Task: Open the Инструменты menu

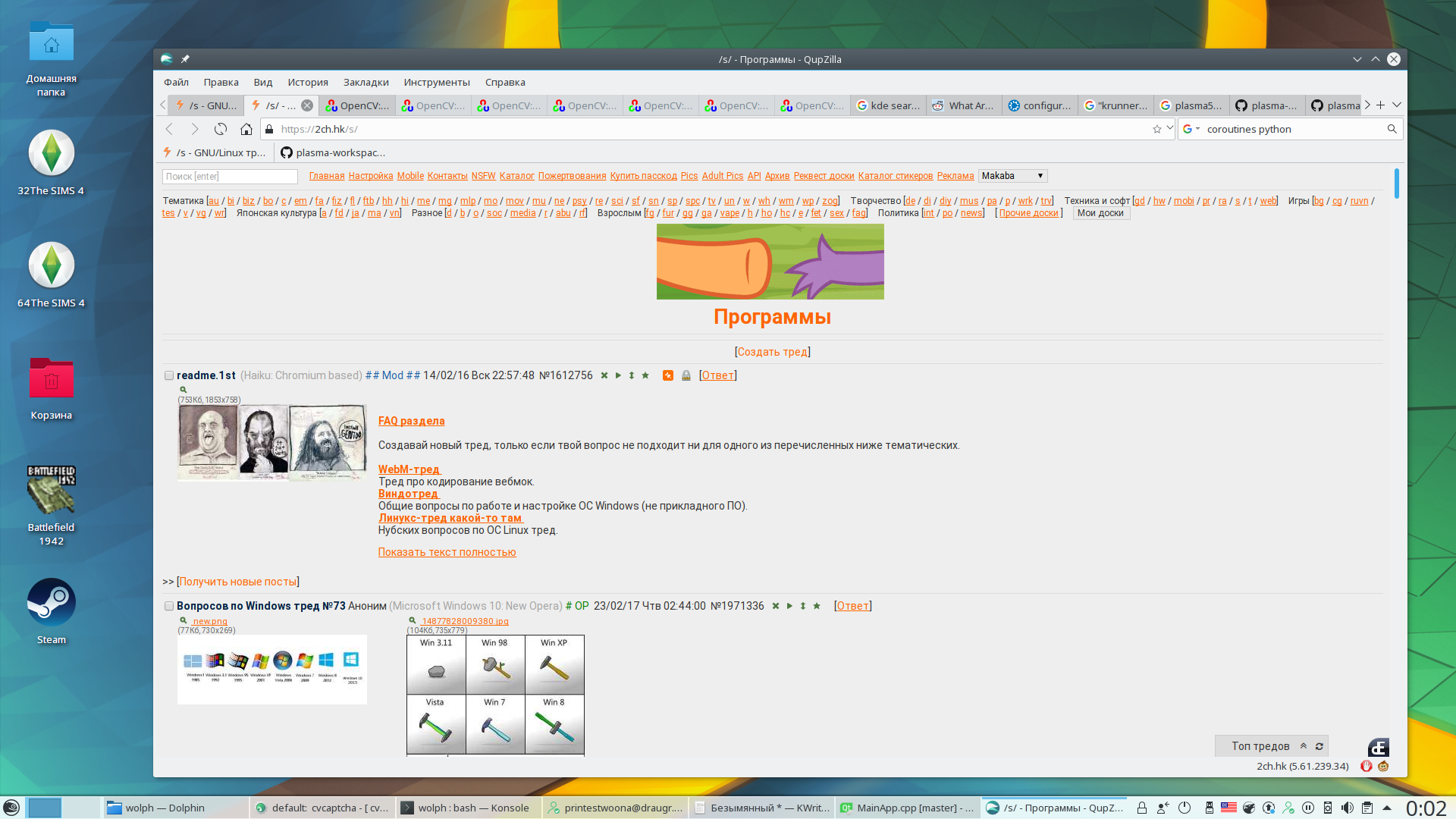Action: (437, 83)
